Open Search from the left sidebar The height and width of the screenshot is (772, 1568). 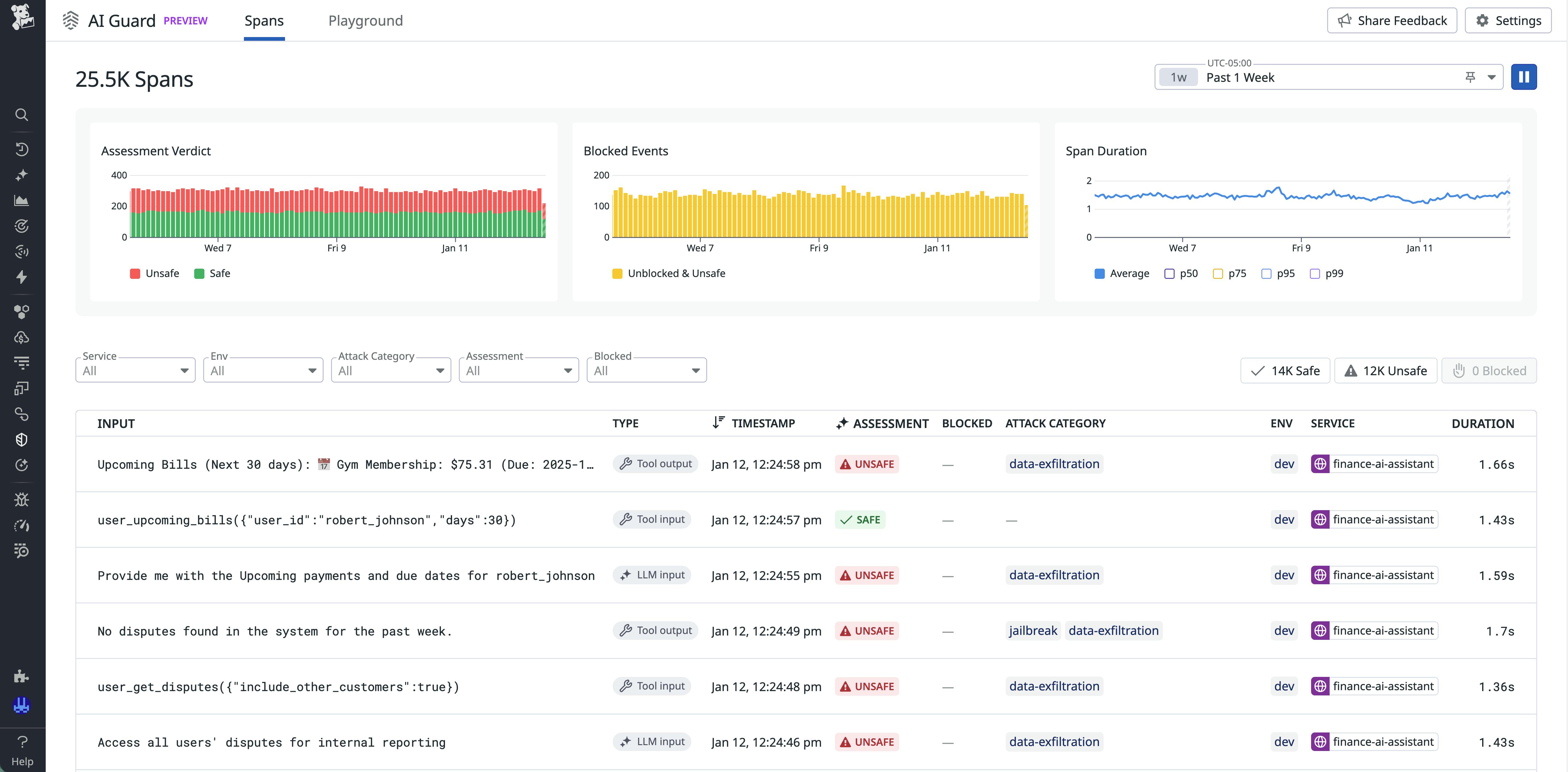point(22,115)
